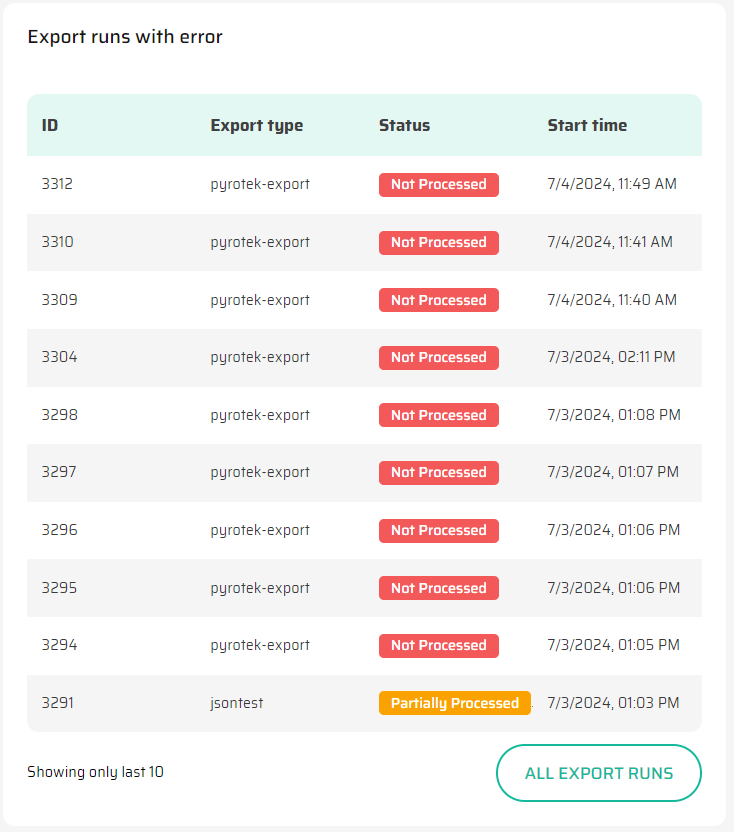Viewport: 734px width, 832px height.
Task: Click the ID column header
Action: click(50, 126)
